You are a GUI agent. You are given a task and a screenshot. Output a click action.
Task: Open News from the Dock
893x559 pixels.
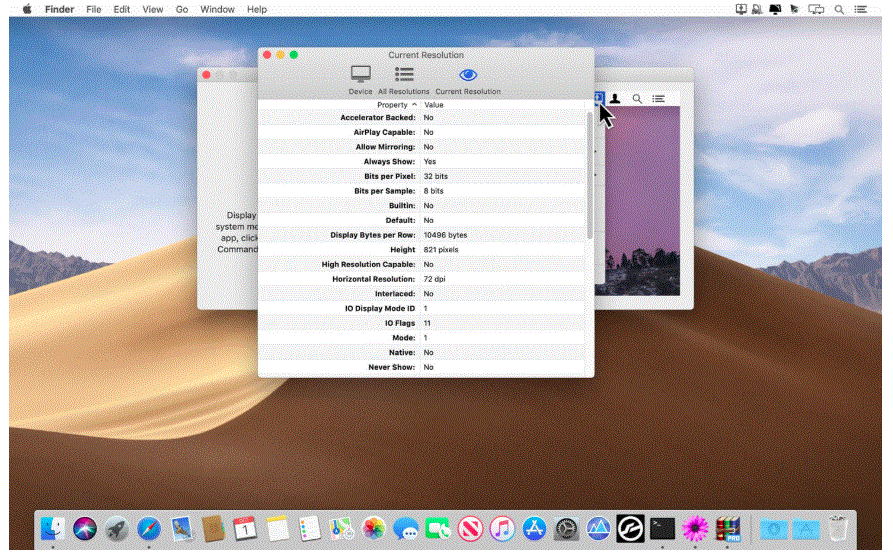click(x=470, y=528)
